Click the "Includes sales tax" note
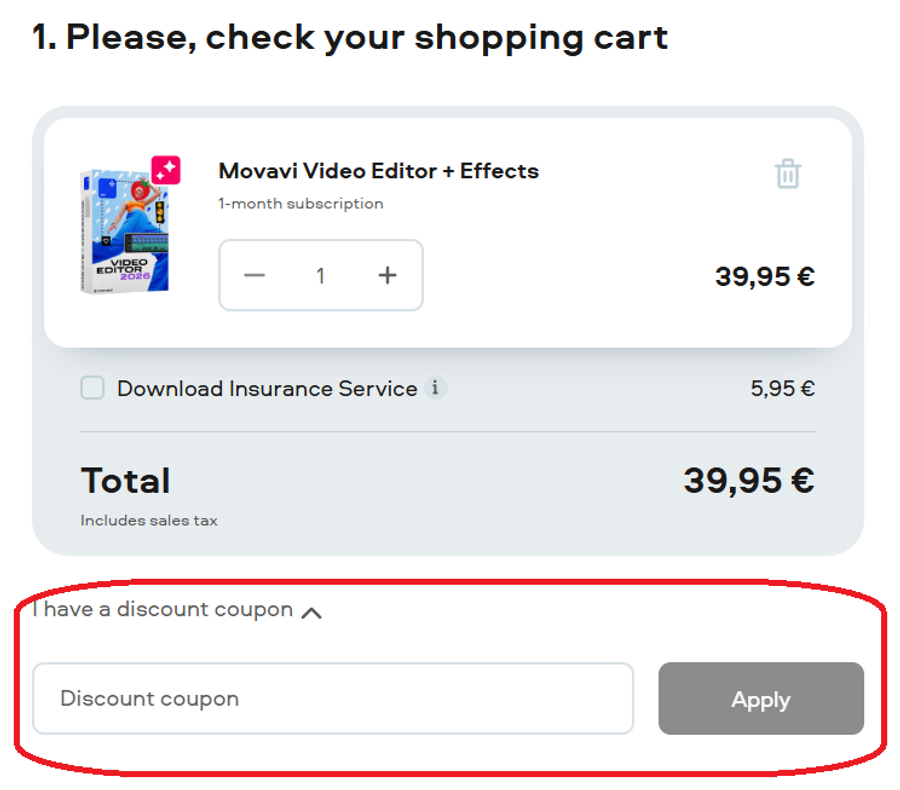This screenshot has height=790, width=900. pyautogui.click(x=149, y=520)
